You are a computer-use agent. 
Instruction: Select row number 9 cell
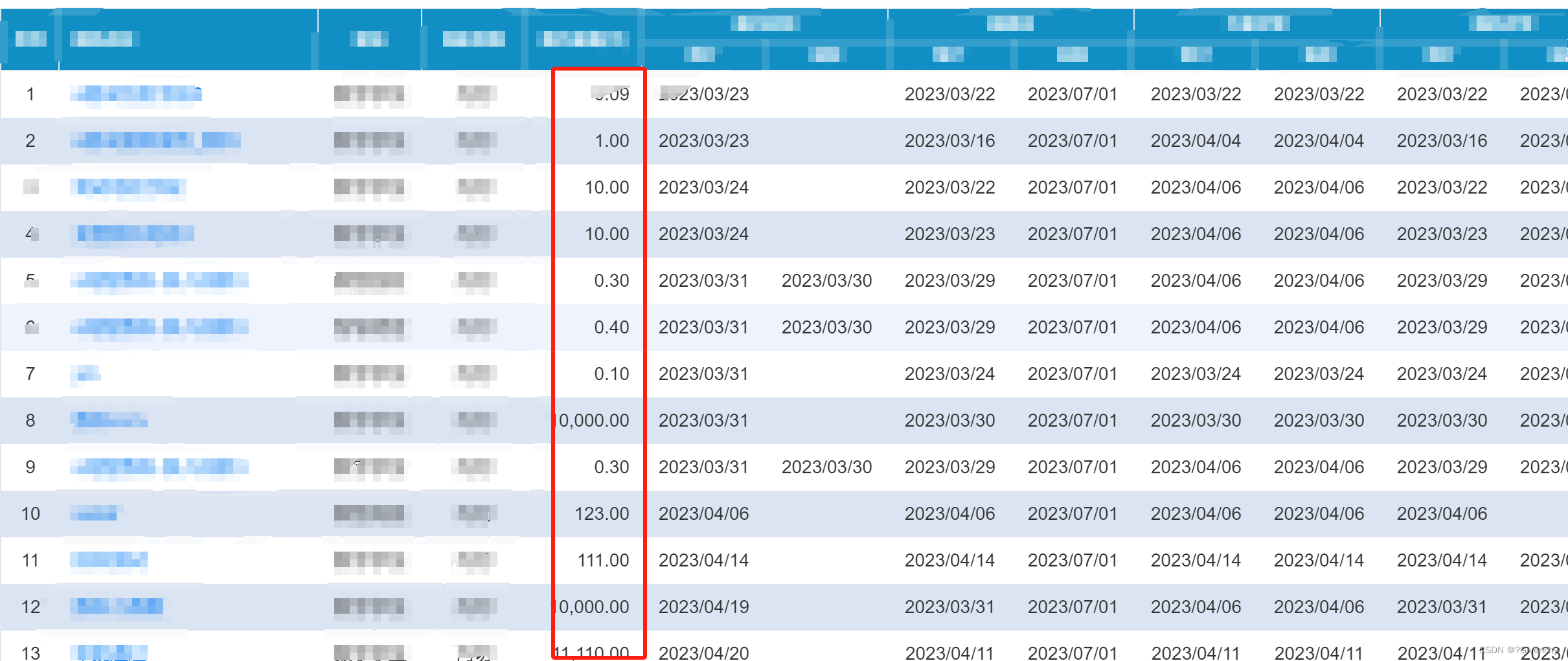click(30, 467)
